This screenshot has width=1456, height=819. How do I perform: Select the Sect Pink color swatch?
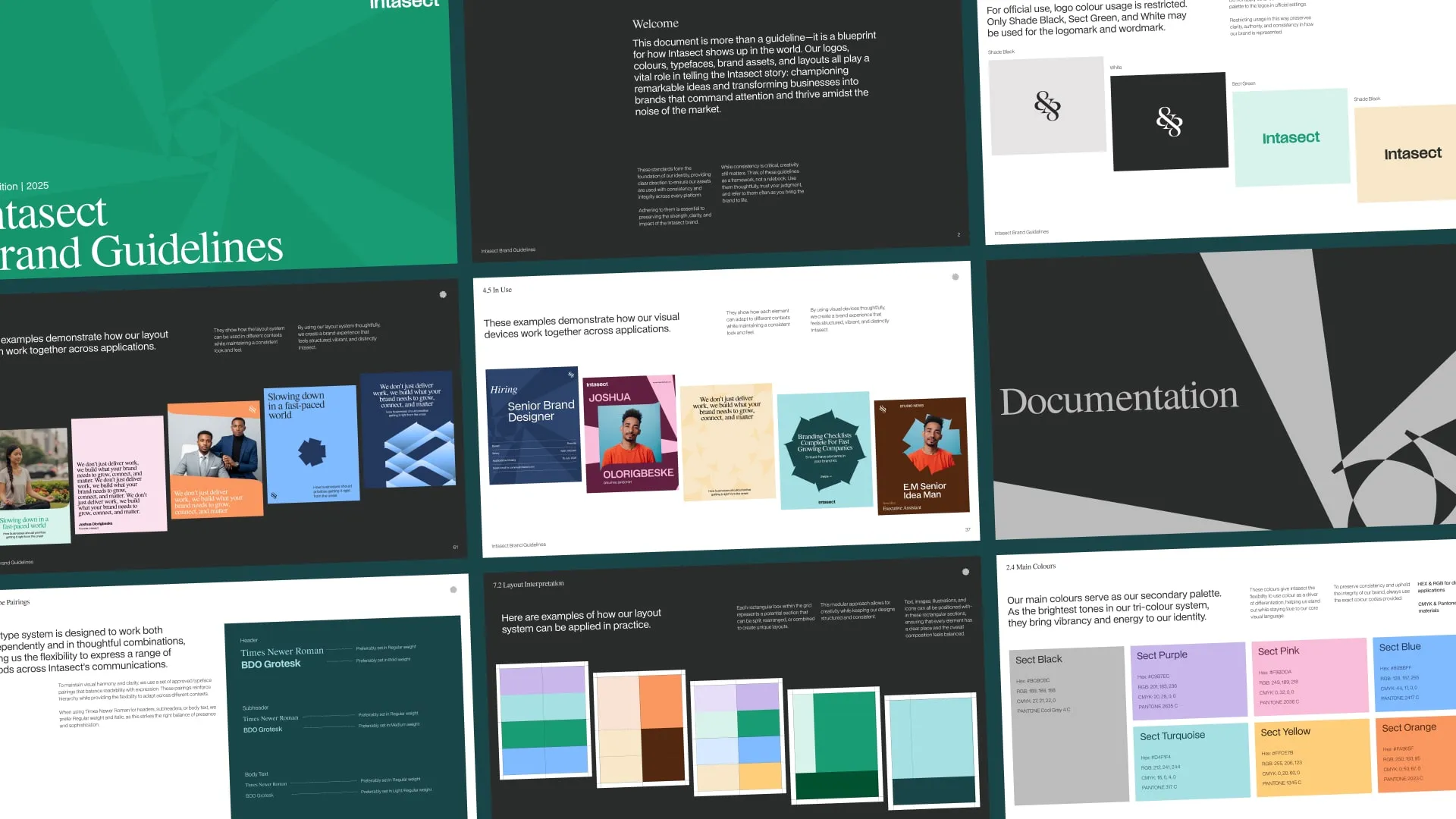coord(1310,676)
